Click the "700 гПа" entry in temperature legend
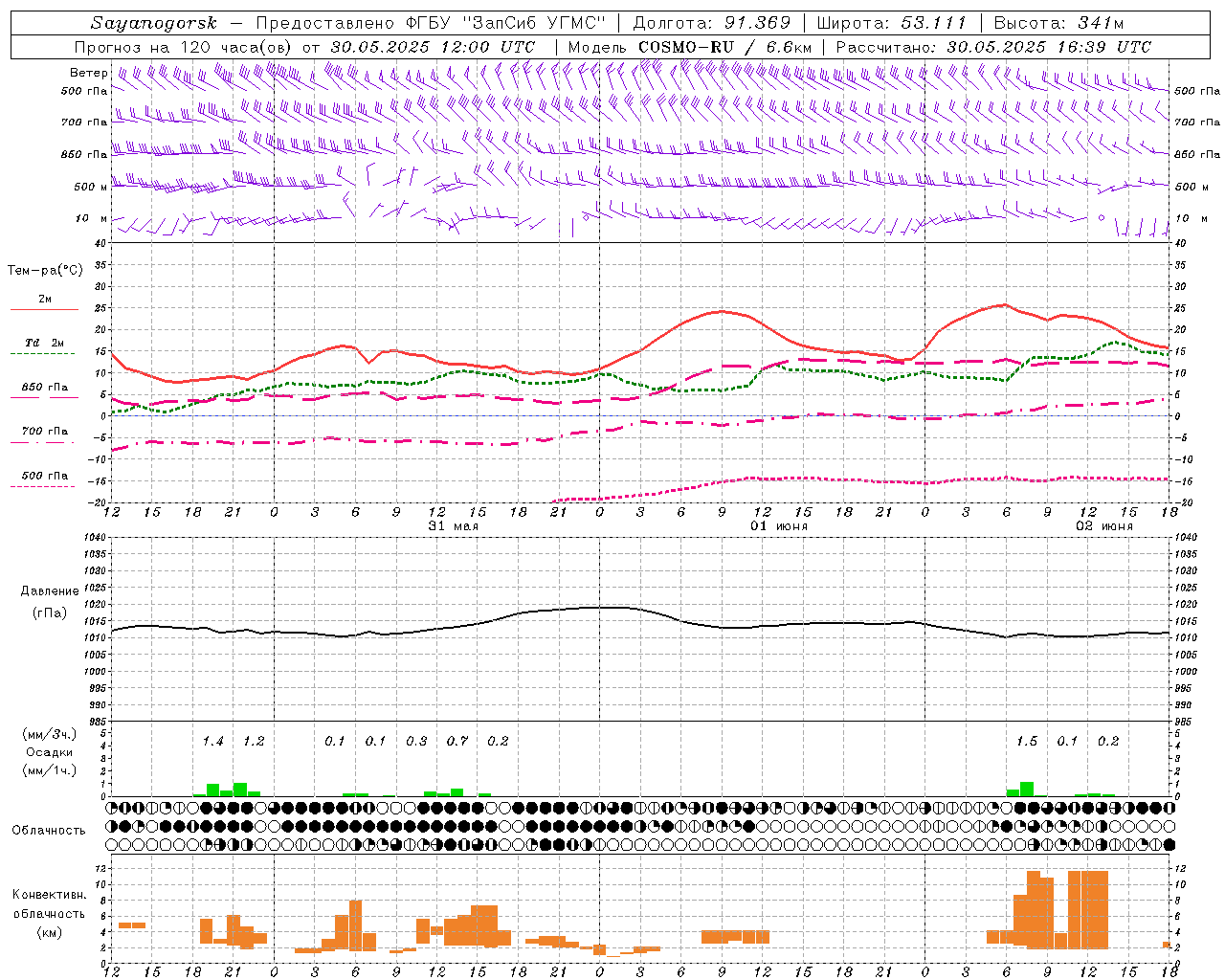Viewport: 1225px width, 980px height. tap(45, 431)
